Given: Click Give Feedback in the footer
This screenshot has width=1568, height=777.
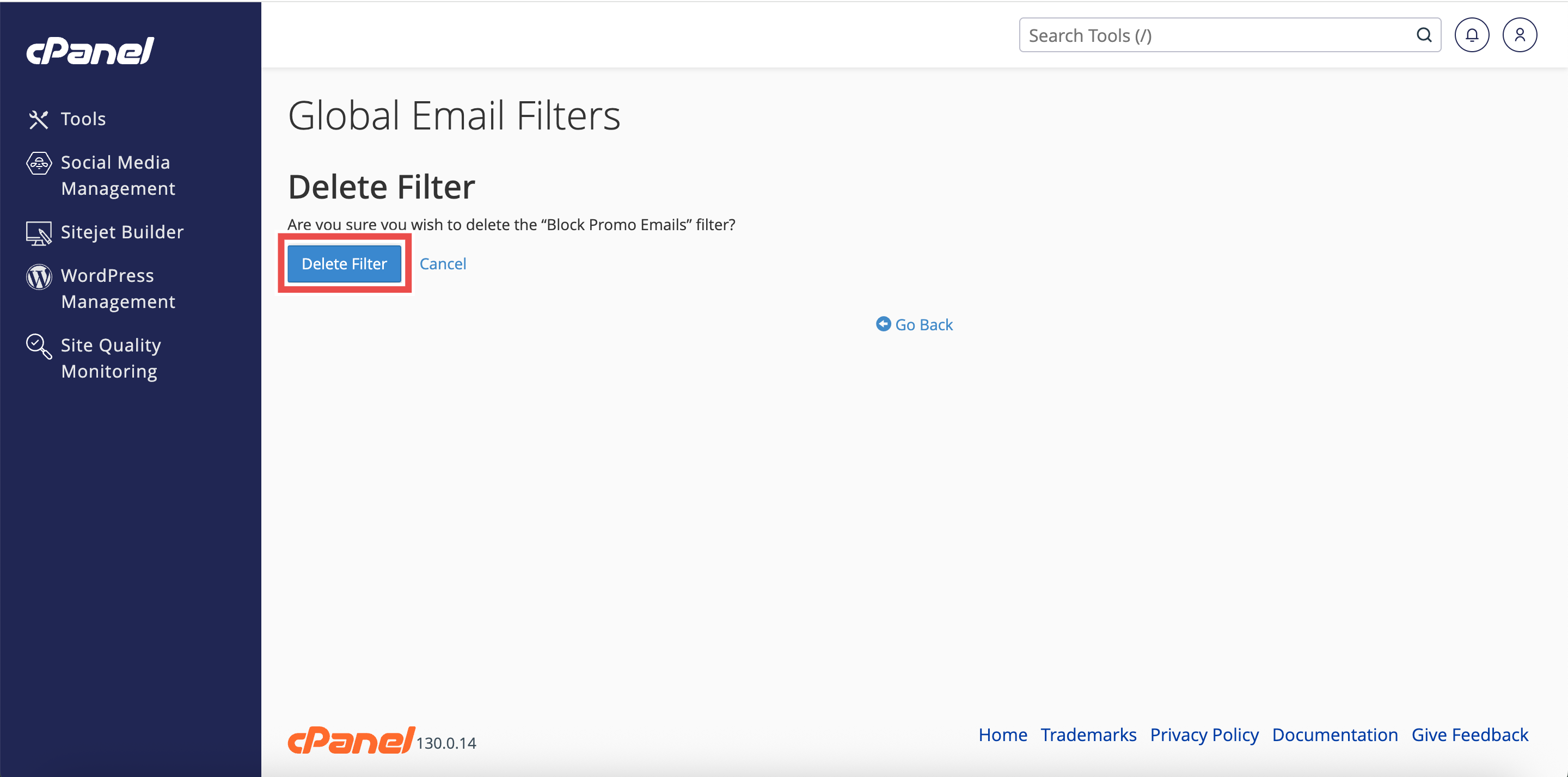Looking at the screenshot, I should click(1469, 735).
